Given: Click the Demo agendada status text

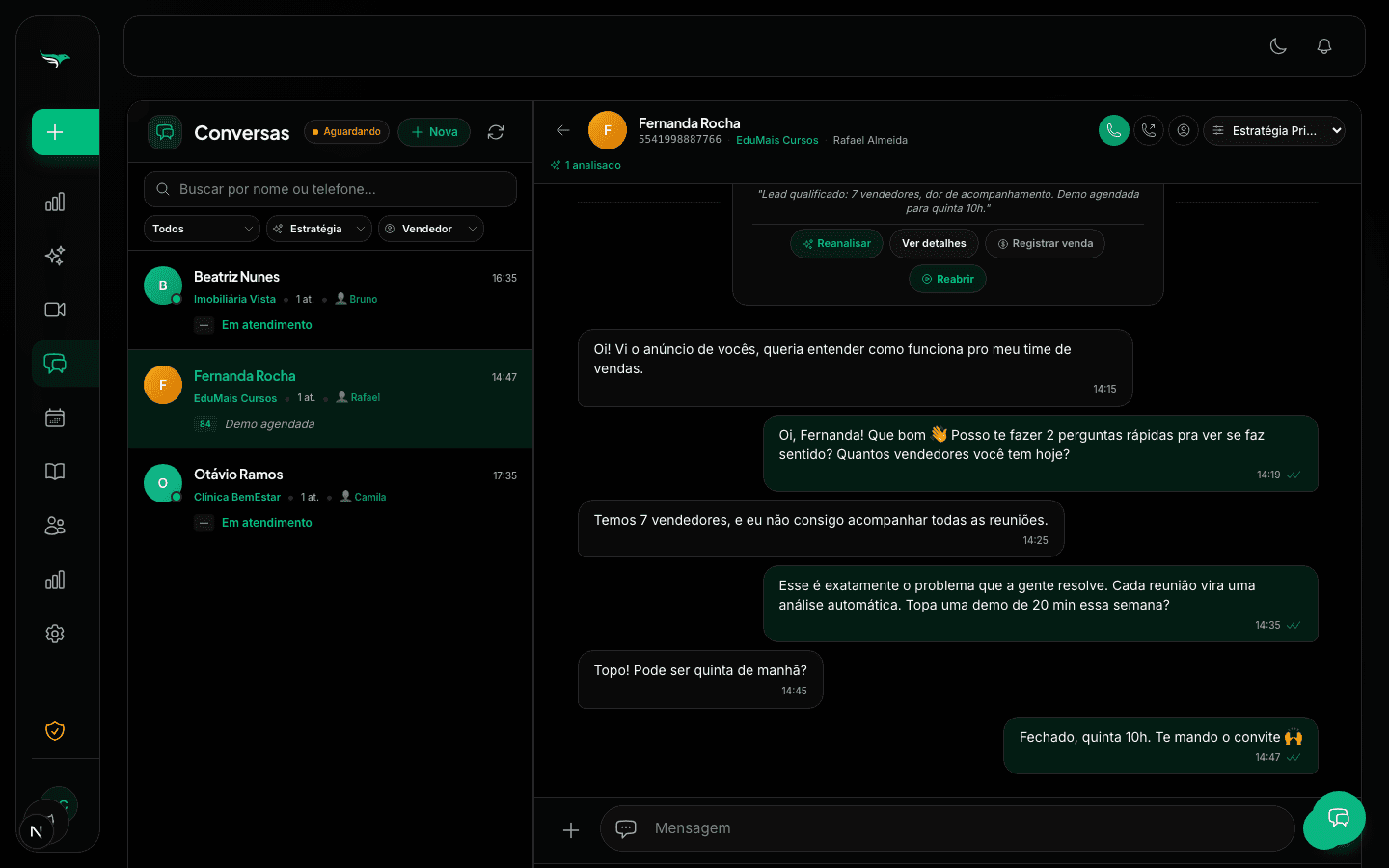Looking at the screenshot, I should click(x=269, y=424).
